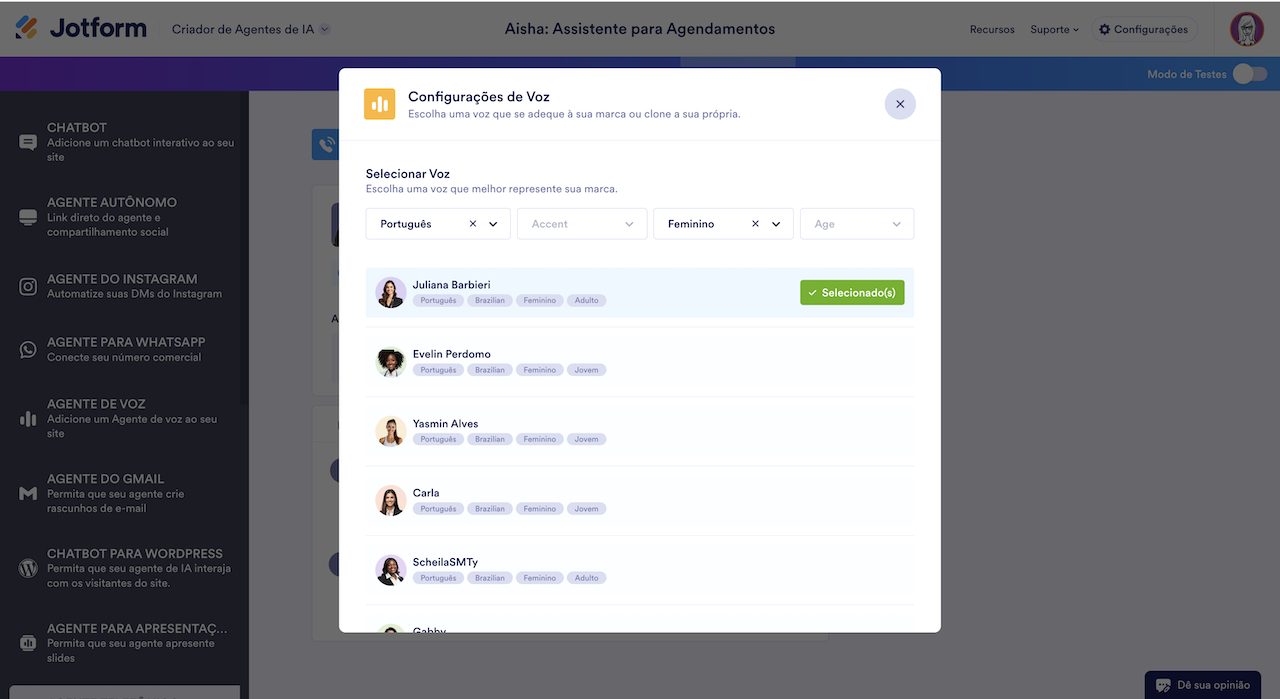Open the Accent dropdown
This screenshot has height=699, width=1280.
click(582, 224)
